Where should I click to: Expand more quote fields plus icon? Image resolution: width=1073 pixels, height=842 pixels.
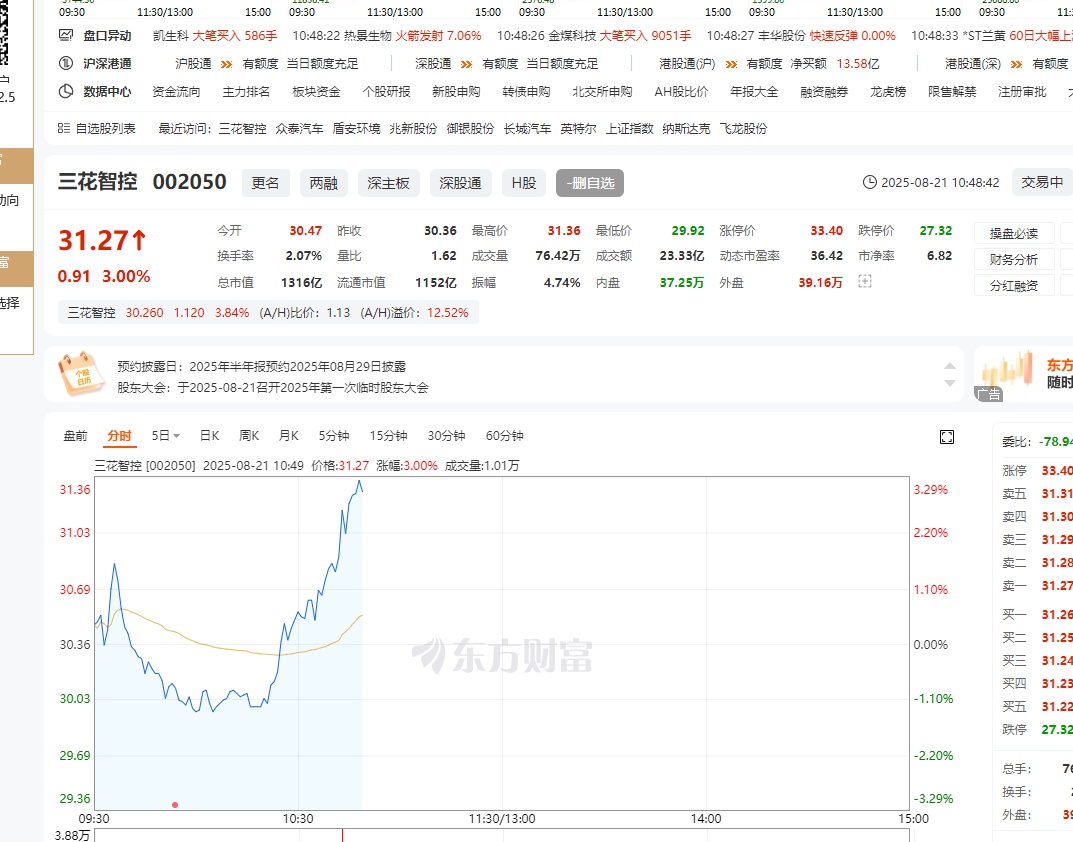(865, 281)
